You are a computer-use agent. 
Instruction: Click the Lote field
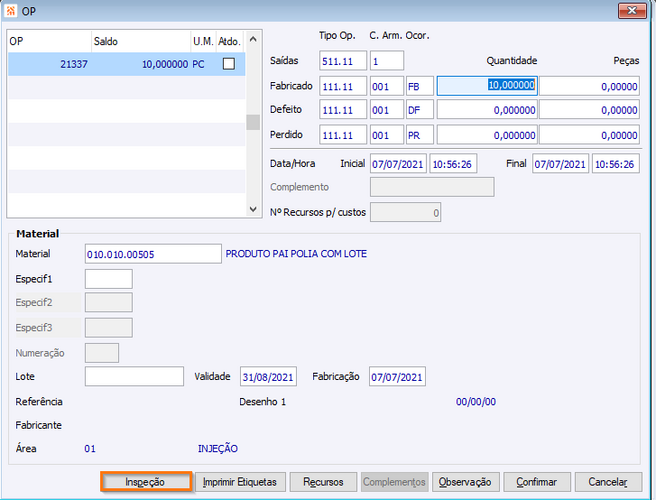coord(134,376)
